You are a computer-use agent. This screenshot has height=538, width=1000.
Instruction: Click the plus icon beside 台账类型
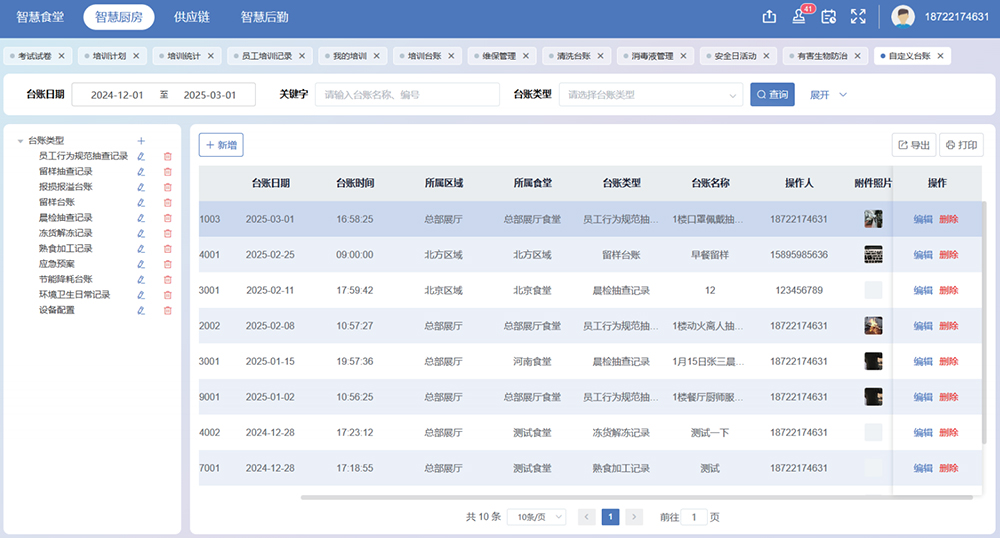141,141
